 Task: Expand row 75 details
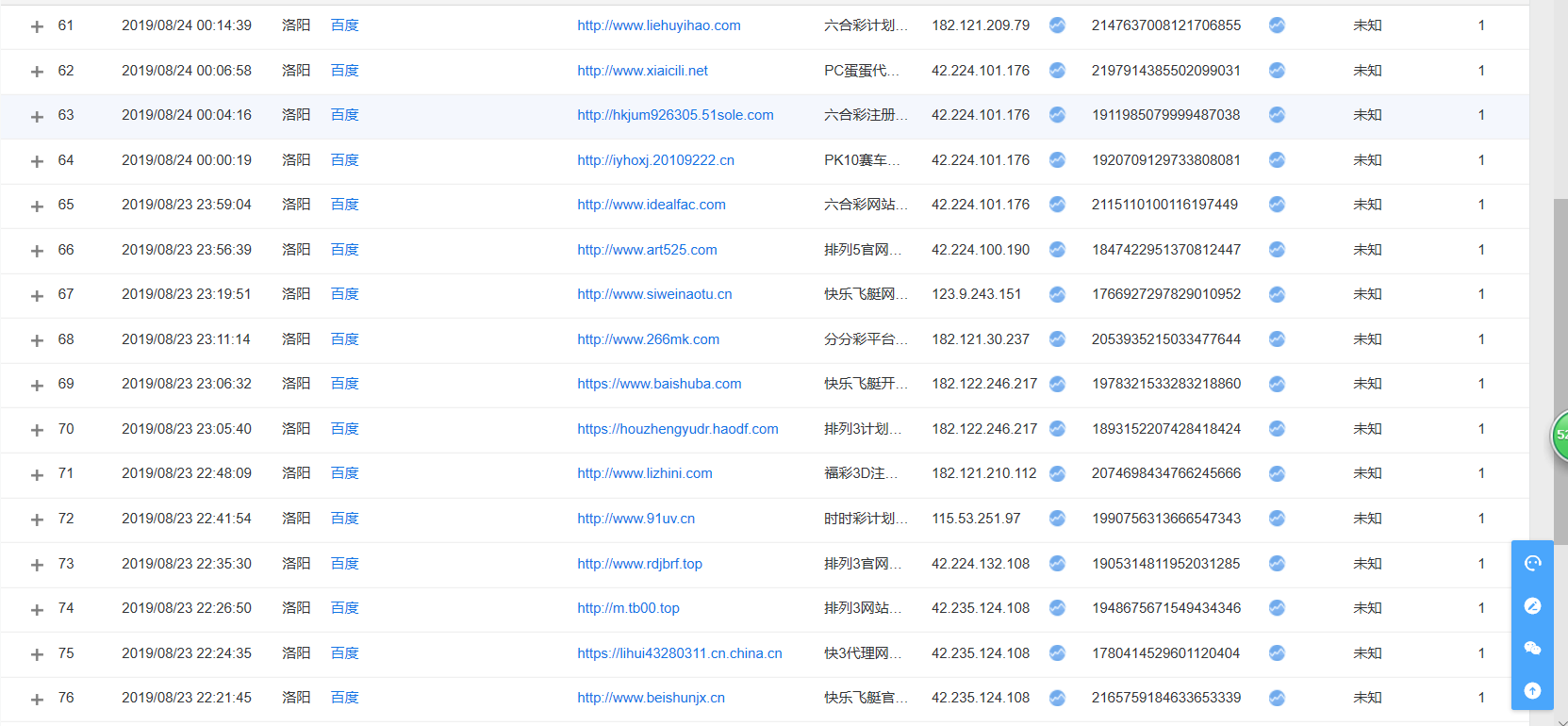click(37, 654)
